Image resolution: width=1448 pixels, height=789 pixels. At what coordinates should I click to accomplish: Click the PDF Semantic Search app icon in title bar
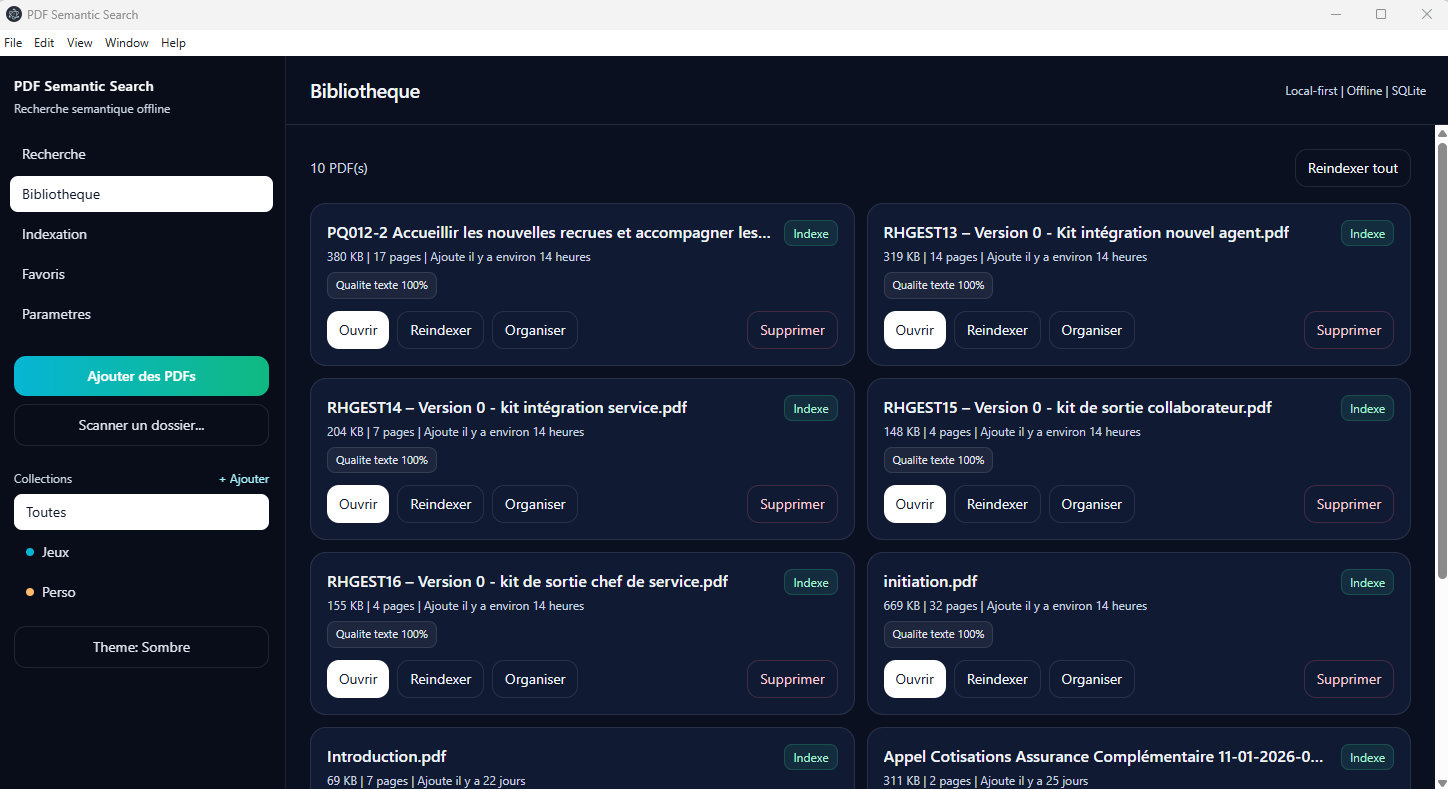(14, 14)
